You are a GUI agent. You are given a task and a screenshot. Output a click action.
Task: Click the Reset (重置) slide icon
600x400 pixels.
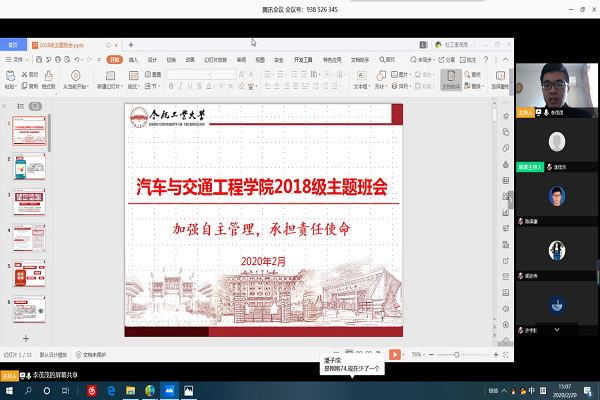pos(148,74)
